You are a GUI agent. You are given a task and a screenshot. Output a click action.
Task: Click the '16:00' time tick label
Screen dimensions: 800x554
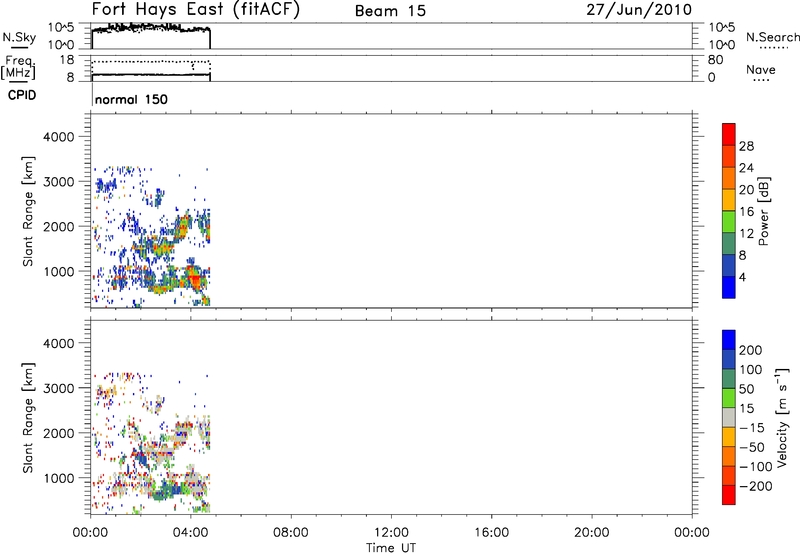click(491, 533)
